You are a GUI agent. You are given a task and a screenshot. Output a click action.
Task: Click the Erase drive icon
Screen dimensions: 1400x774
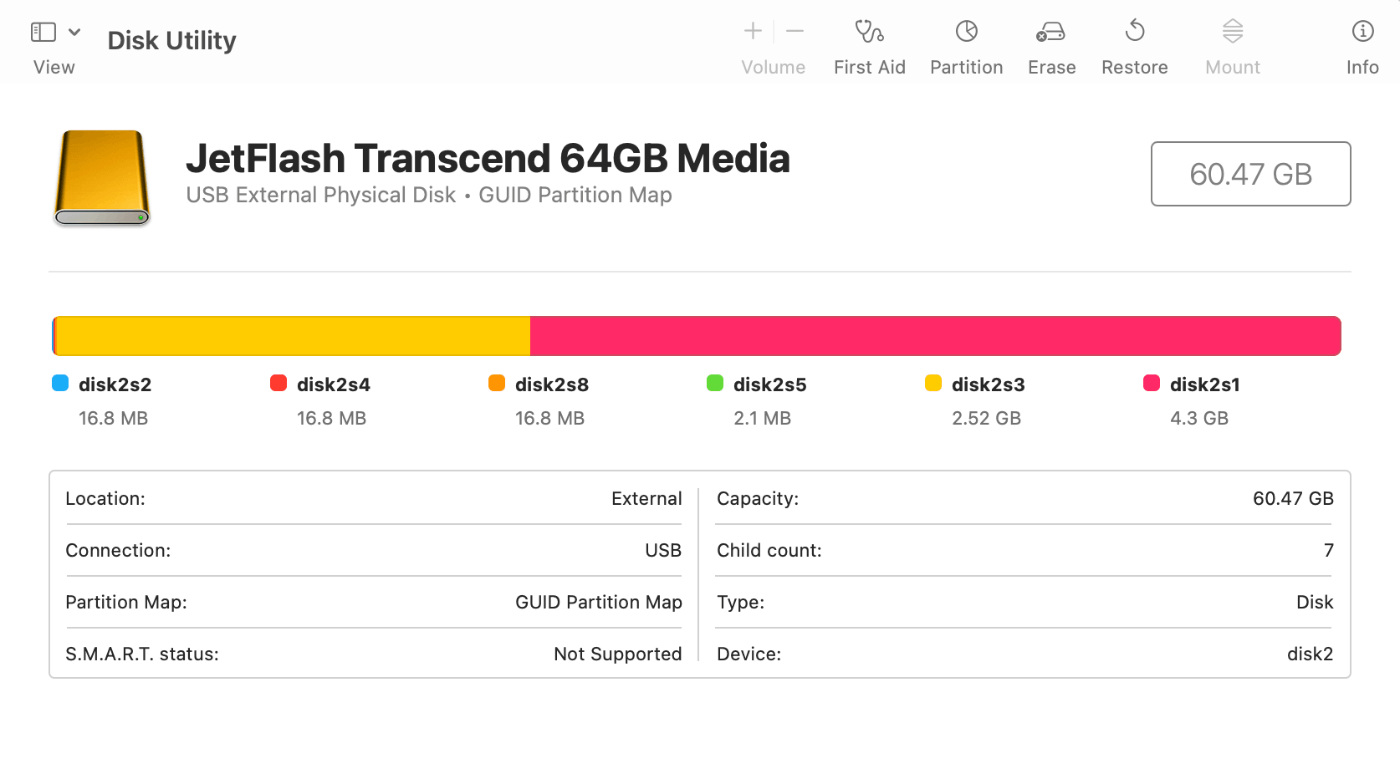[x=1051, y=32]
